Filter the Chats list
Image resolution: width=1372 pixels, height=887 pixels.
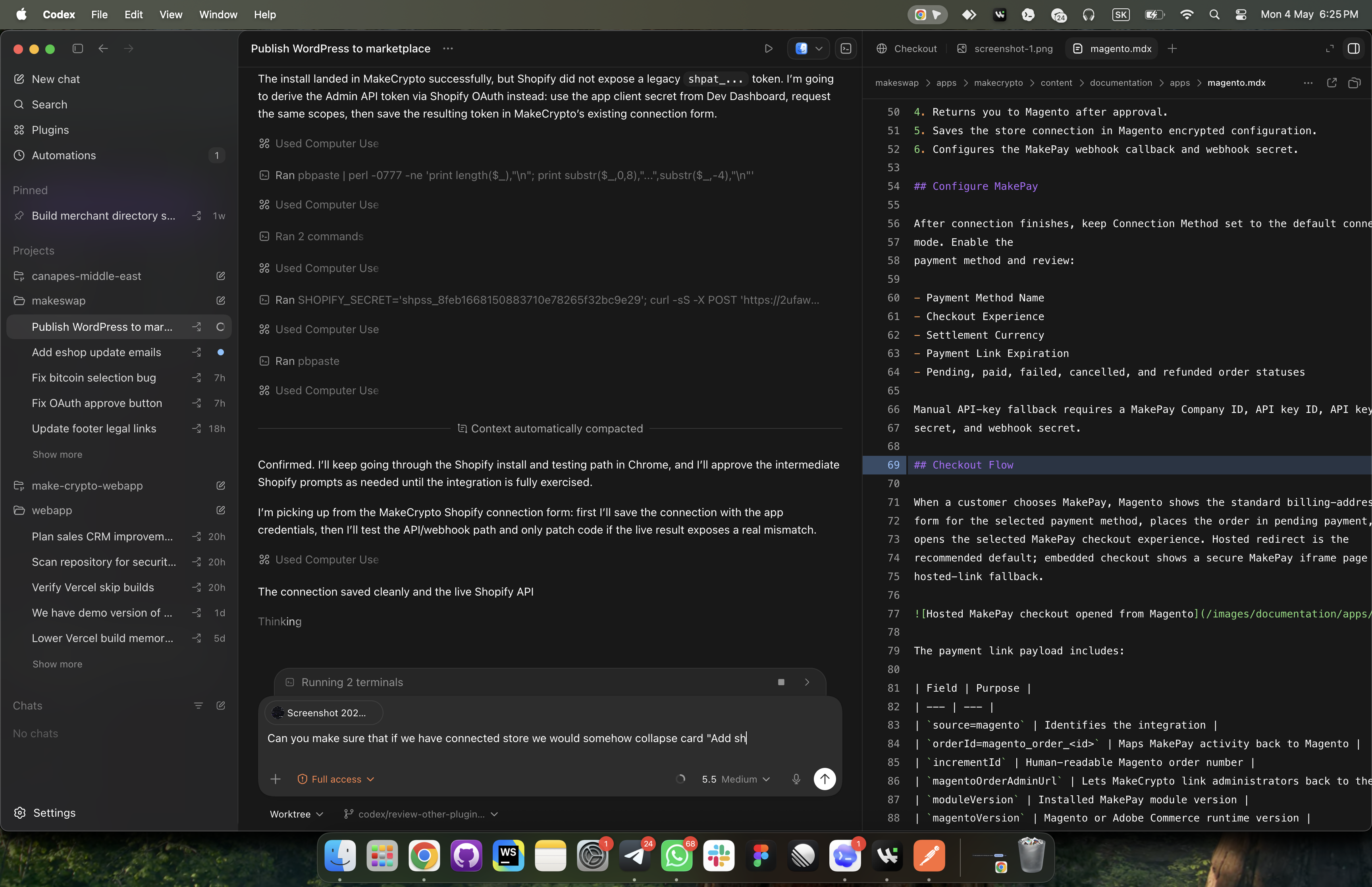tap(198, 706)
